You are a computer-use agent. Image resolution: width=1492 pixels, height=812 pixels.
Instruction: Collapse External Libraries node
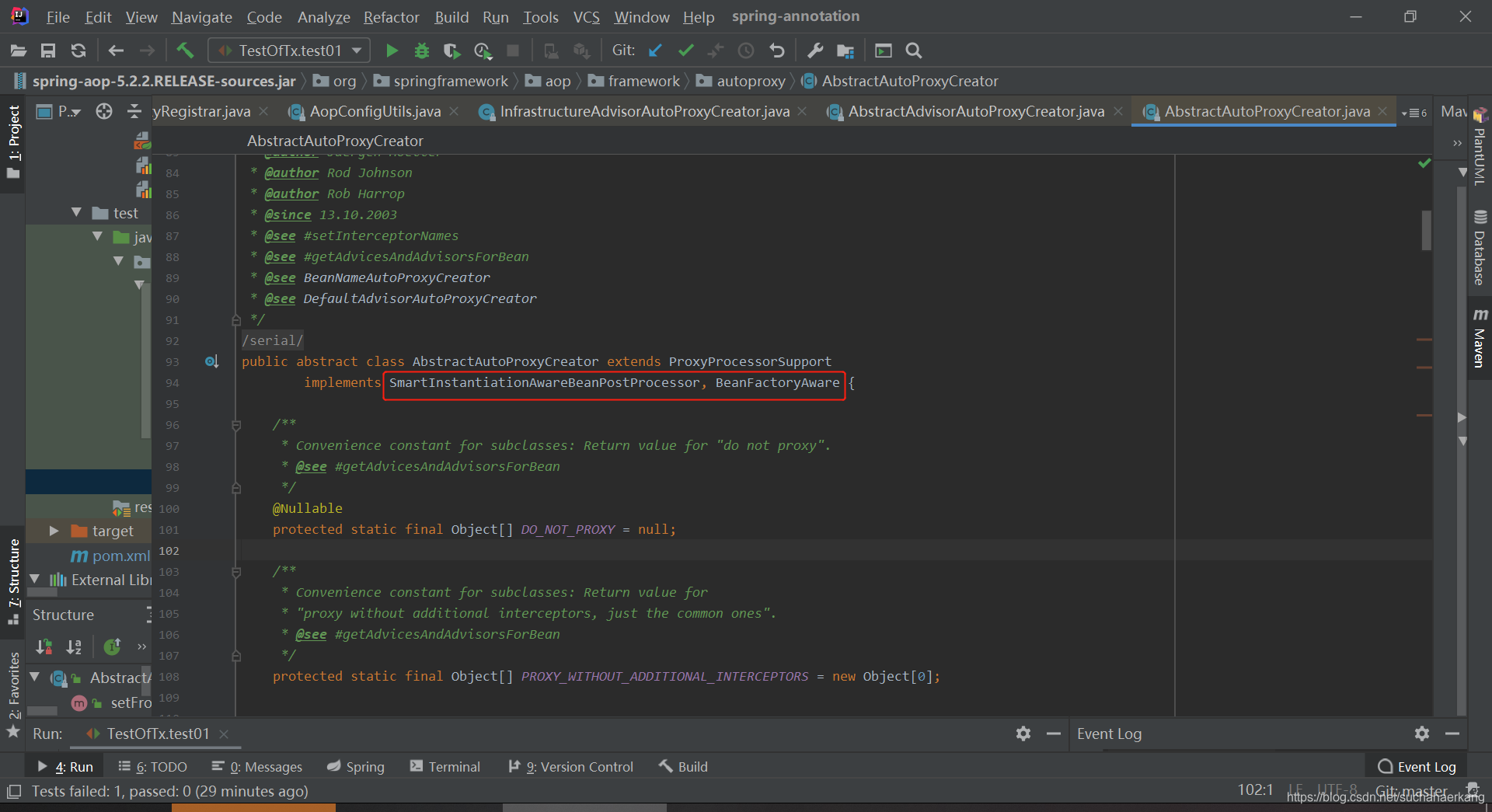coord(34,579)
